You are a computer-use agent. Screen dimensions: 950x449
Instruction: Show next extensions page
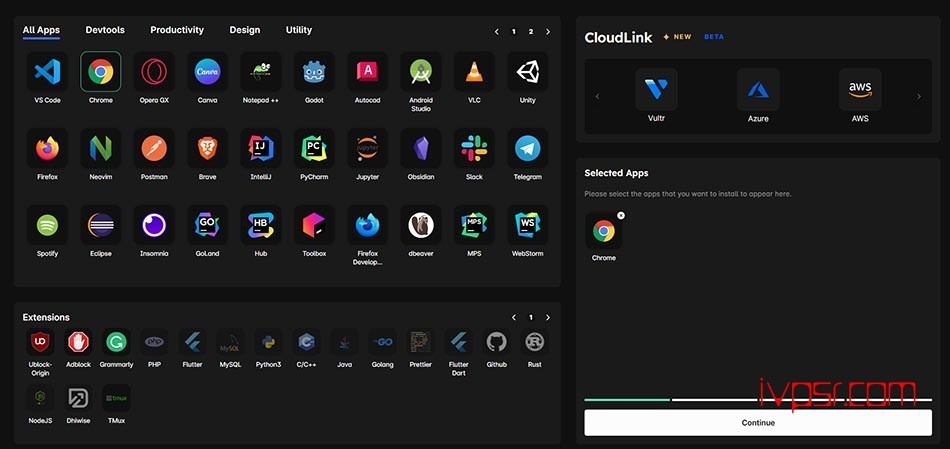point(548,318)
